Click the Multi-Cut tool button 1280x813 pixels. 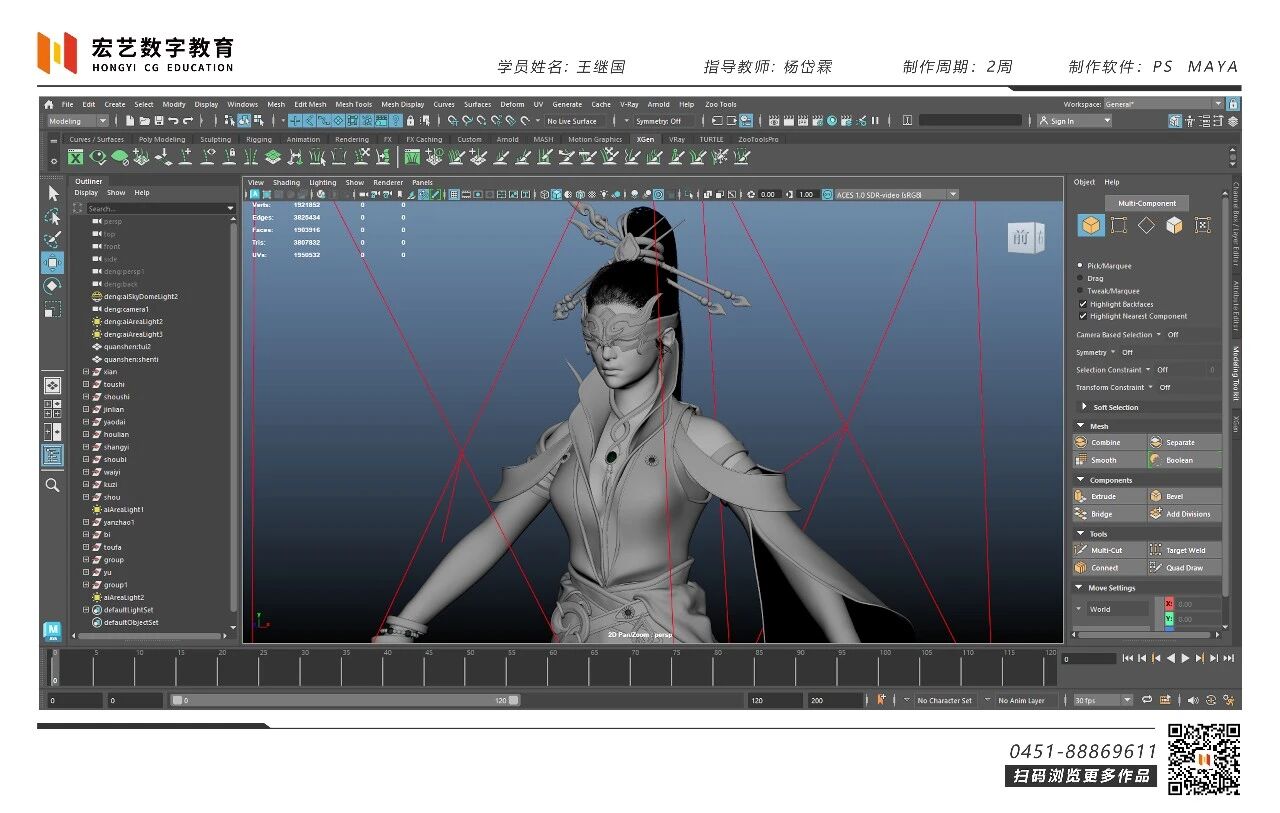[1109, 550]
